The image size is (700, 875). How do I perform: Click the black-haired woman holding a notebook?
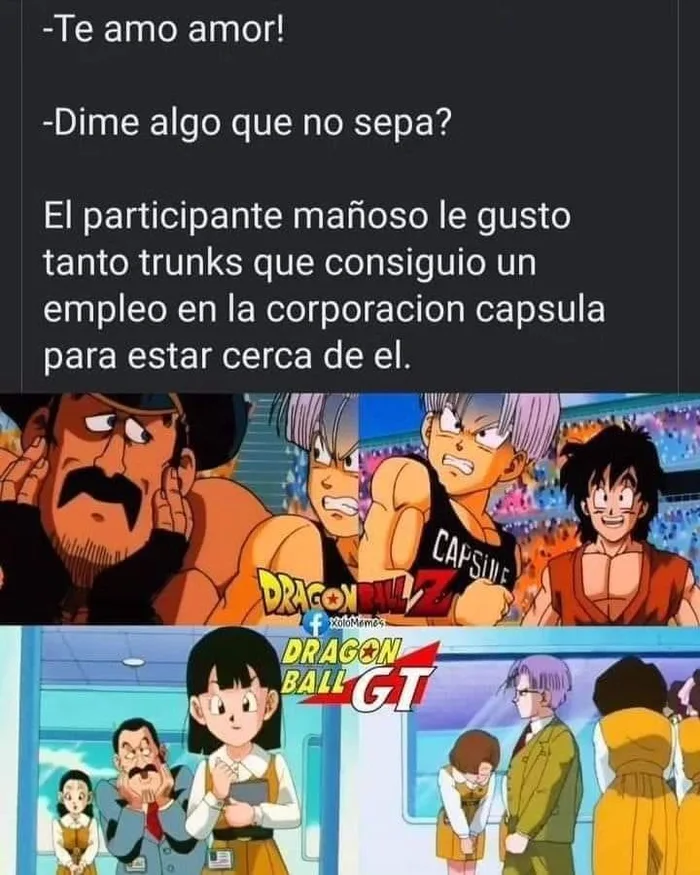[x=242, y=753]
